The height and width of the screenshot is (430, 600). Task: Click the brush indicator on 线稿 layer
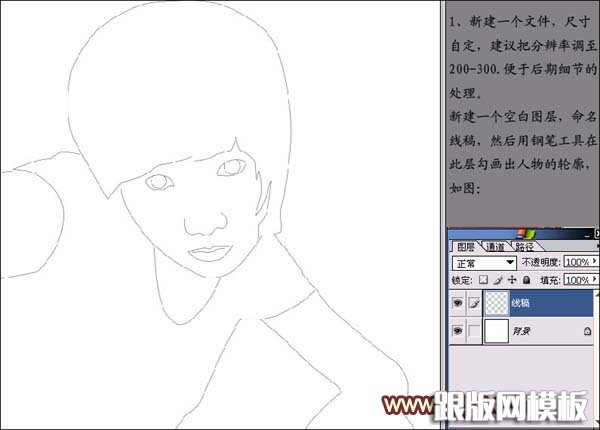[475, 301]
